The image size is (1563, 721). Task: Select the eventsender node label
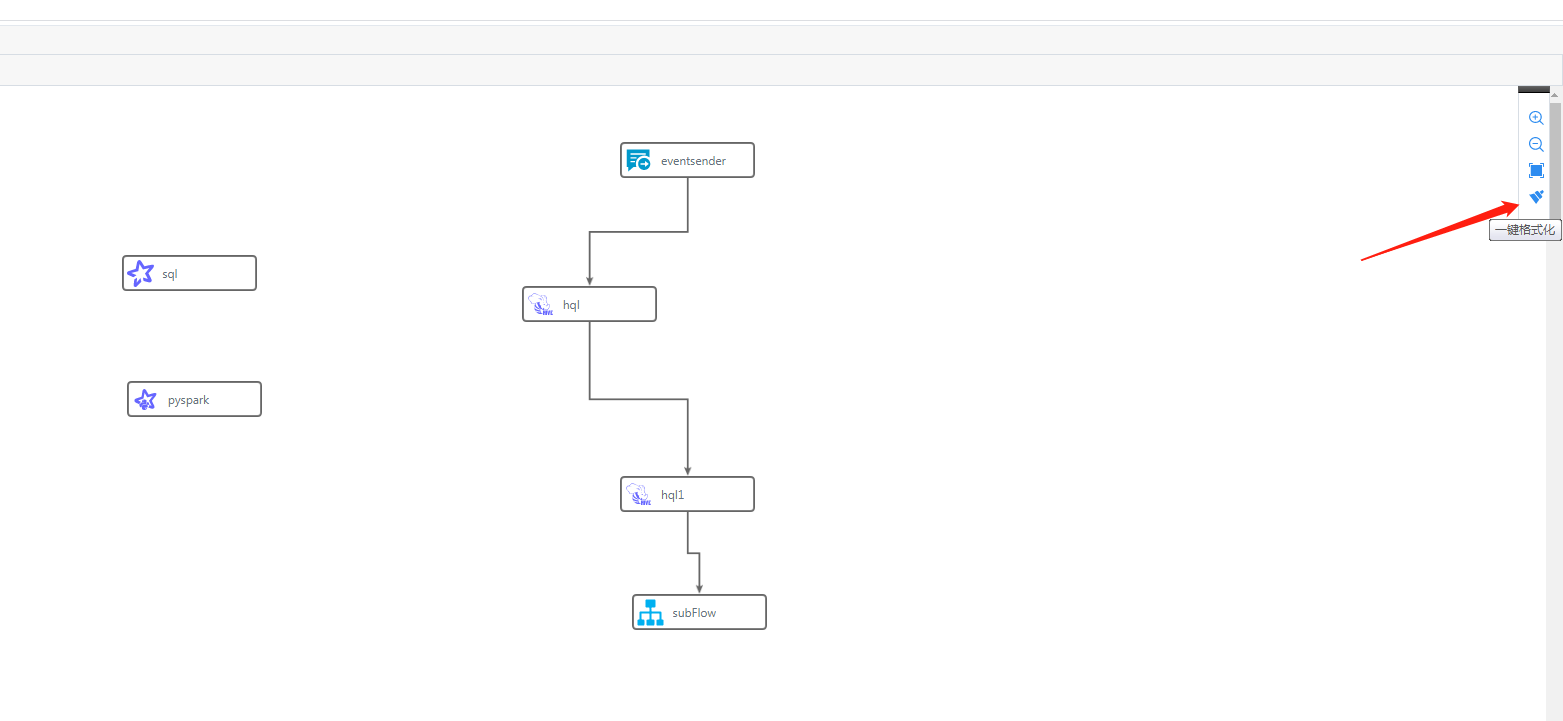693,161
